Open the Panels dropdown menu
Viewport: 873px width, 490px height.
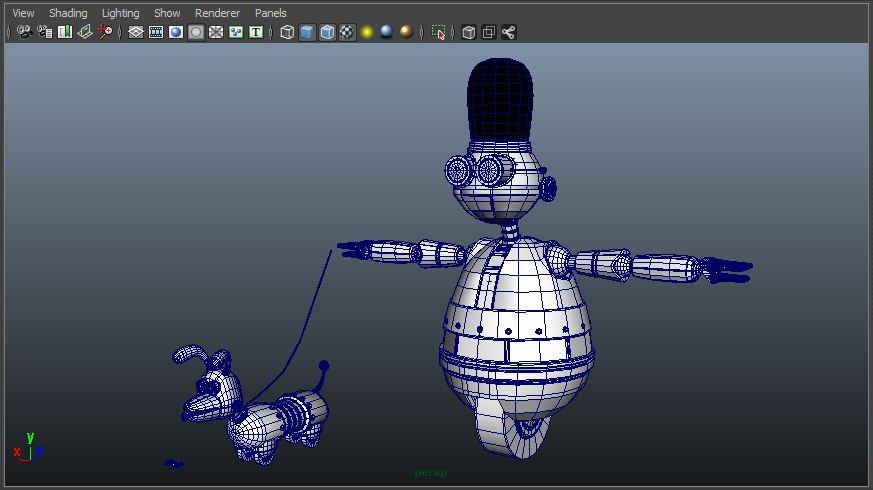click(x=270, y=13)
